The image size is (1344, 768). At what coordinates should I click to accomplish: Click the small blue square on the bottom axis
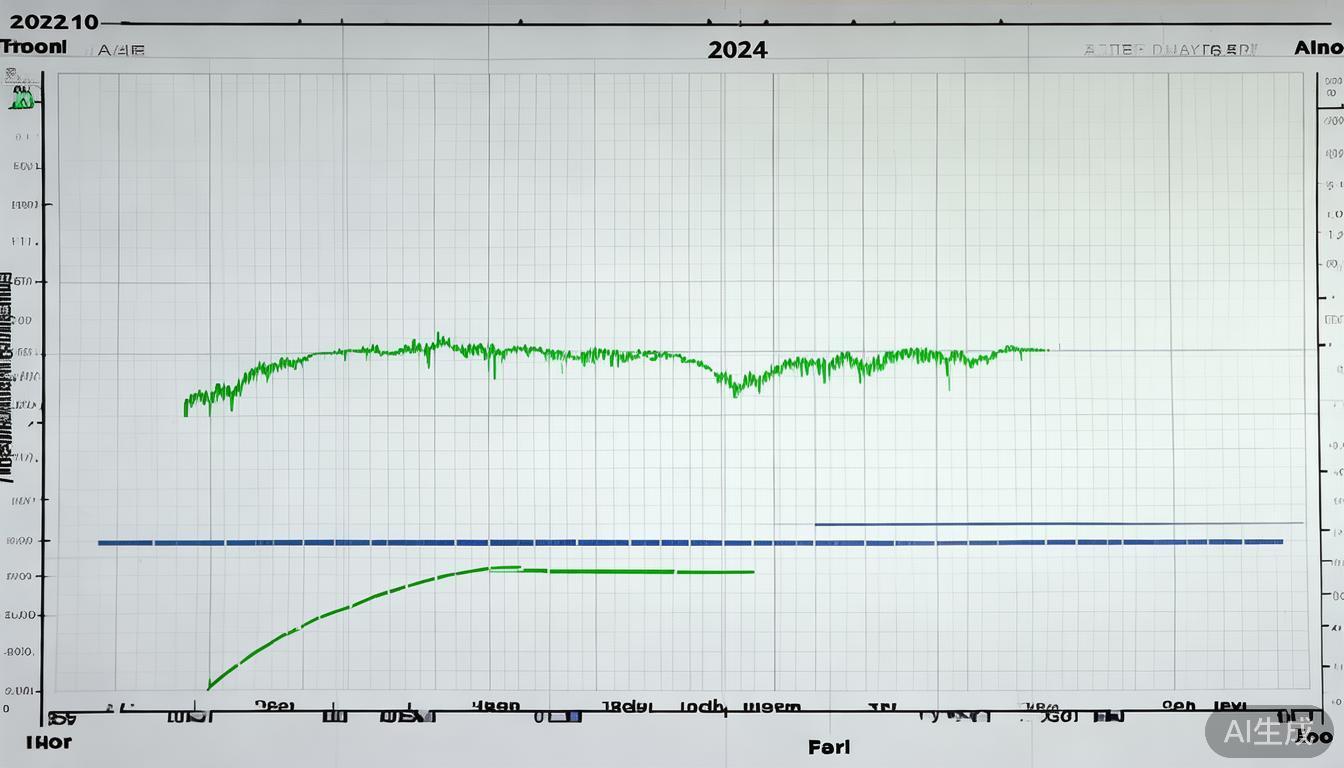571,716
